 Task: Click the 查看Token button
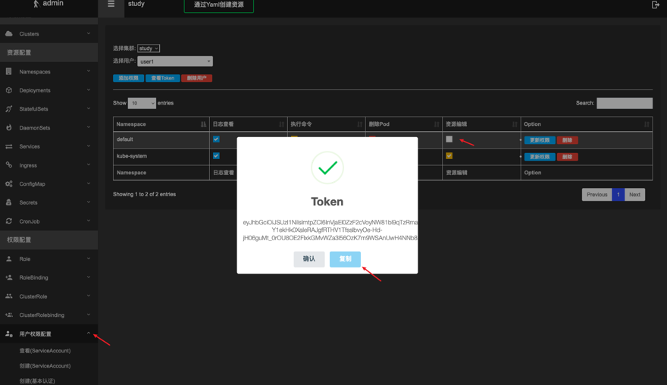pos(162,78)
